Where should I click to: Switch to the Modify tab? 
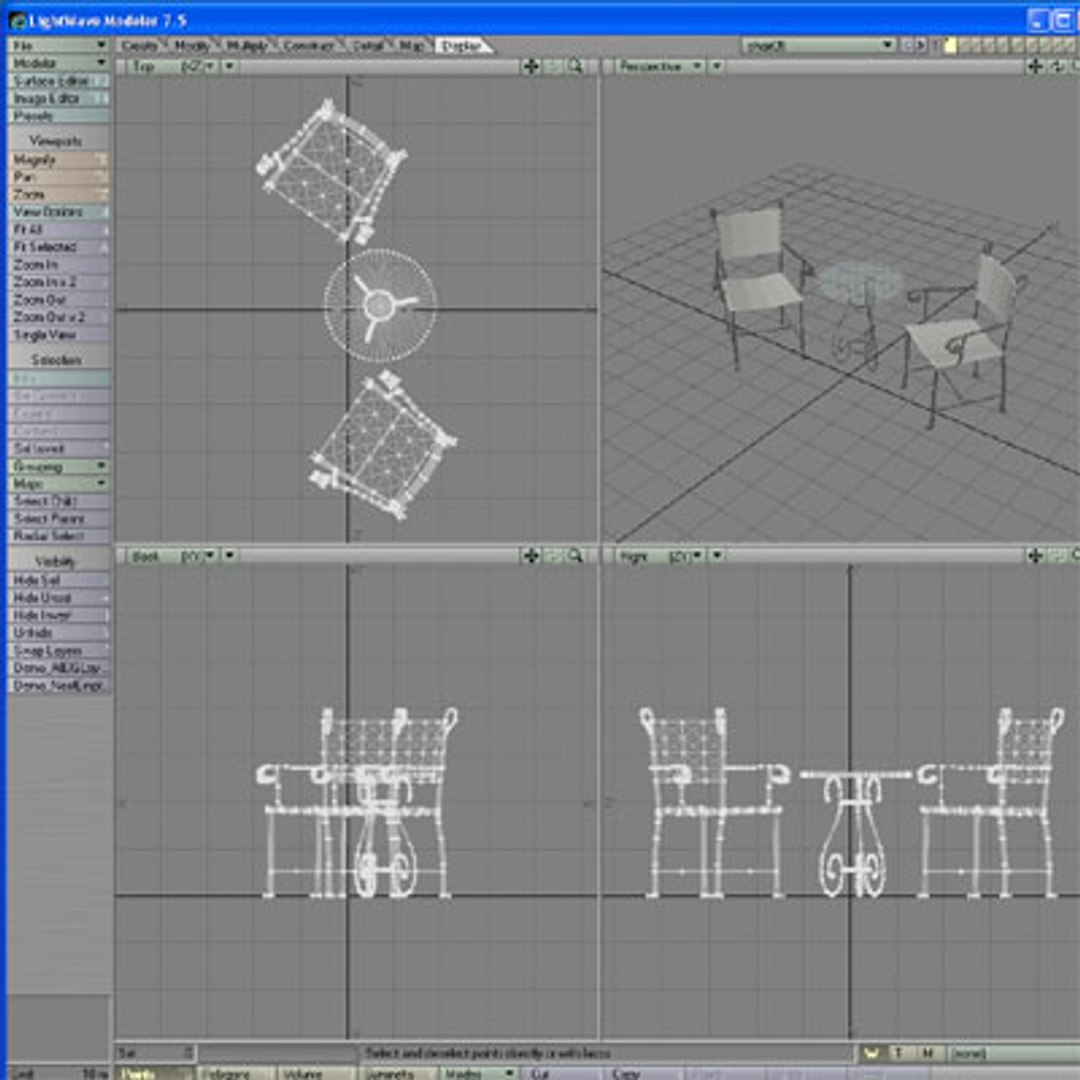click(x=192, y=45)
